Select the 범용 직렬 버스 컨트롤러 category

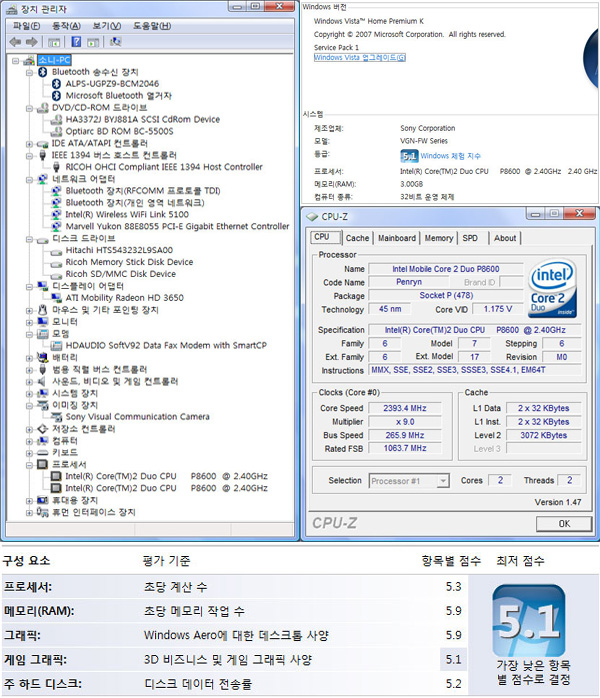coord(99,369)
